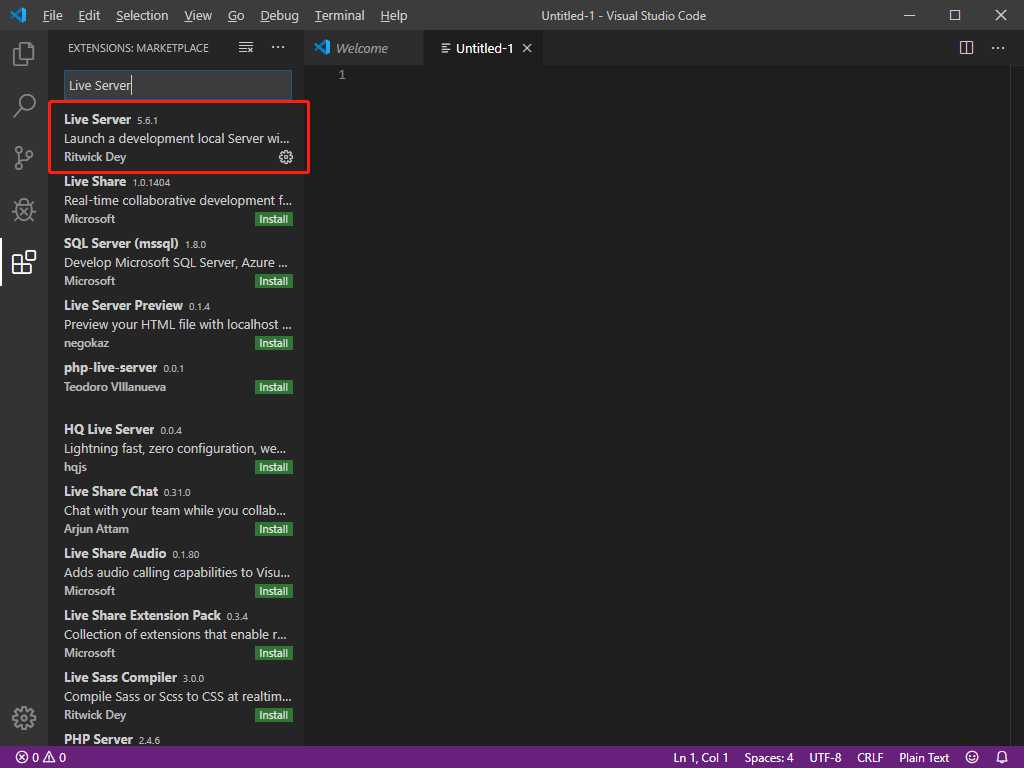Screen dimensions: 1024x768
Task: Open the Explorer view in activity bar
Action: (24, 54)
